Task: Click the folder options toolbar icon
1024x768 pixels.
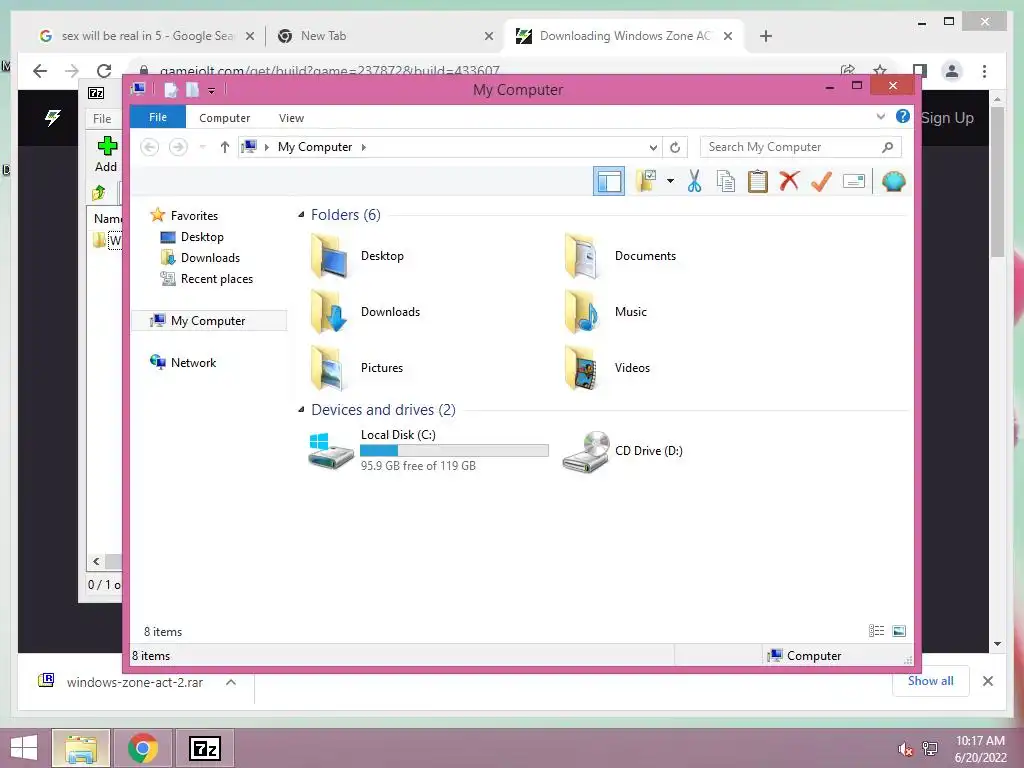Action: point(645,181)
